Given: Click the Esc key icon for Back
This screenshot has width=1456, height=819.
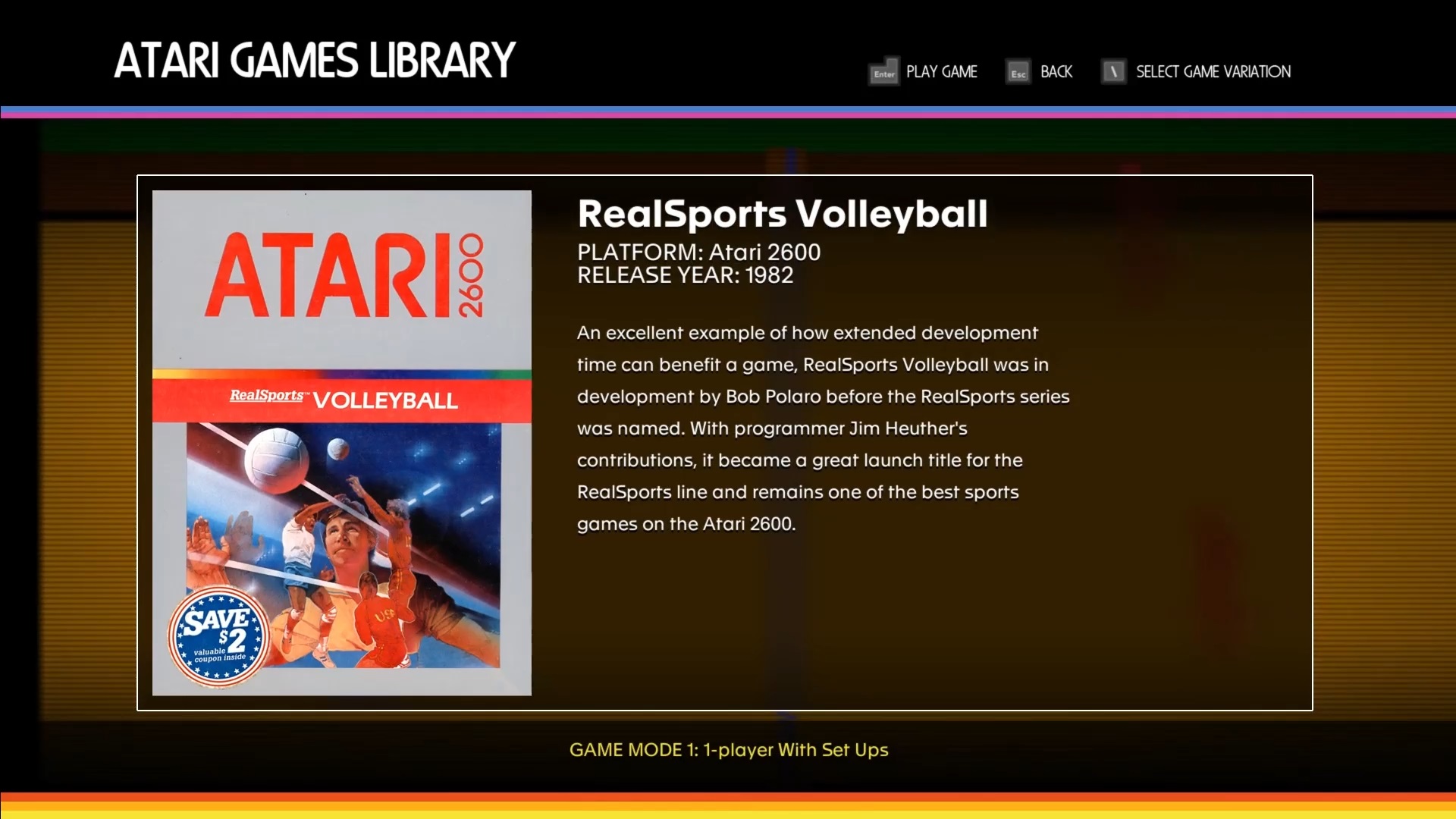Looking at the screenshot, I should coord(1018,72).
